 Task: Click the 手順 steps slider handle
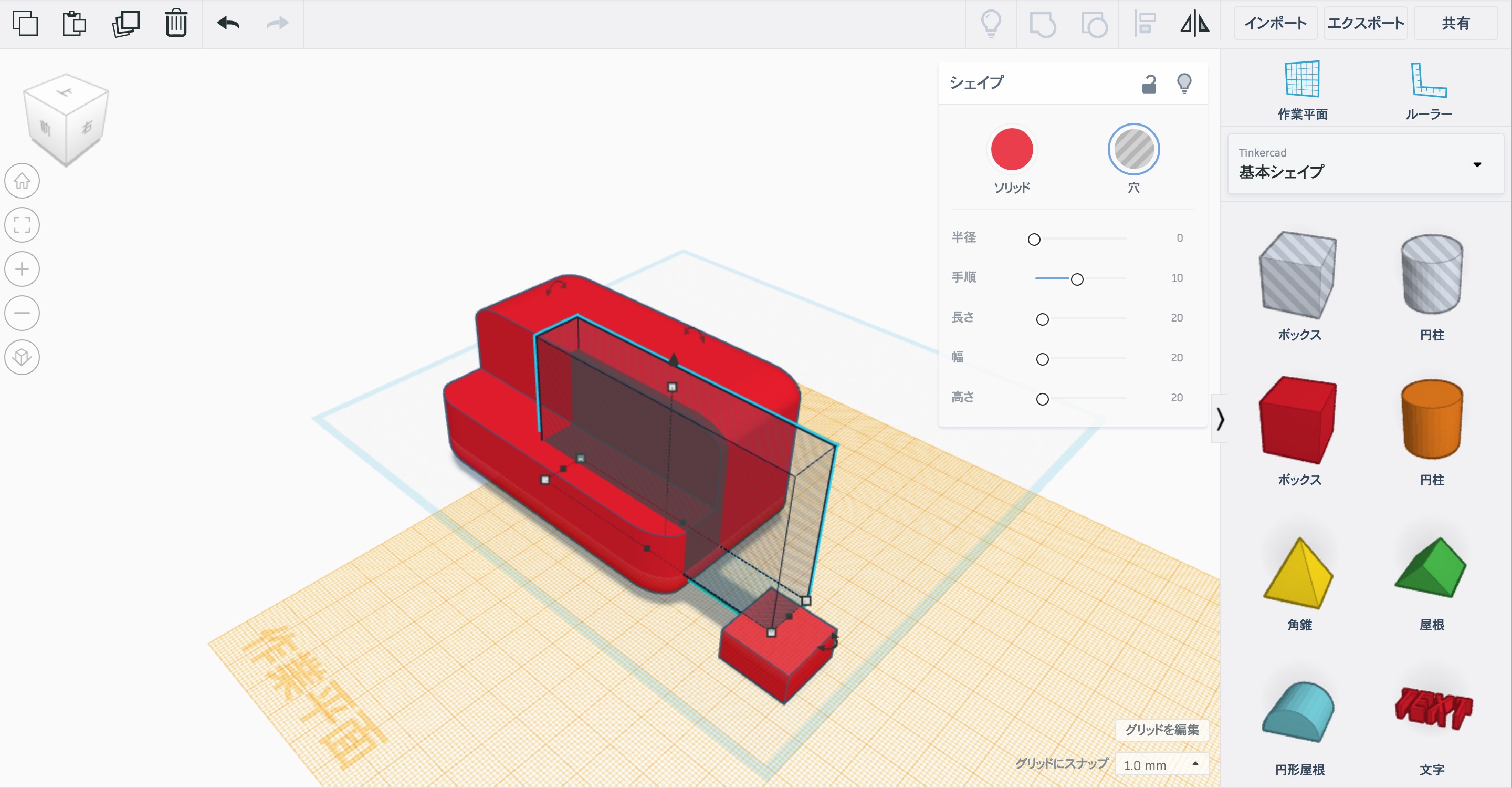click(1077, 279)
